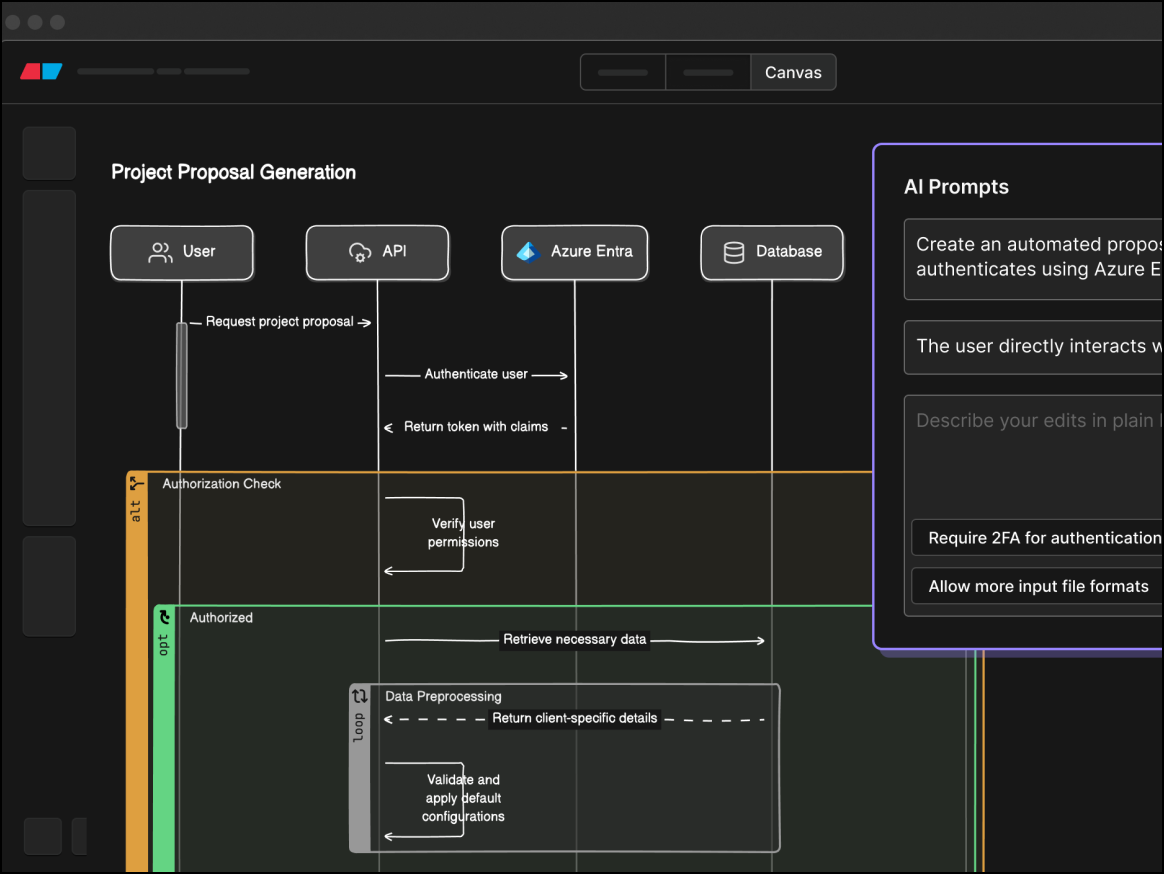Viewport: 1164px width, 874px height.
Task: Click the vertical 'opt' tag text
Action: tap(164, 645)
